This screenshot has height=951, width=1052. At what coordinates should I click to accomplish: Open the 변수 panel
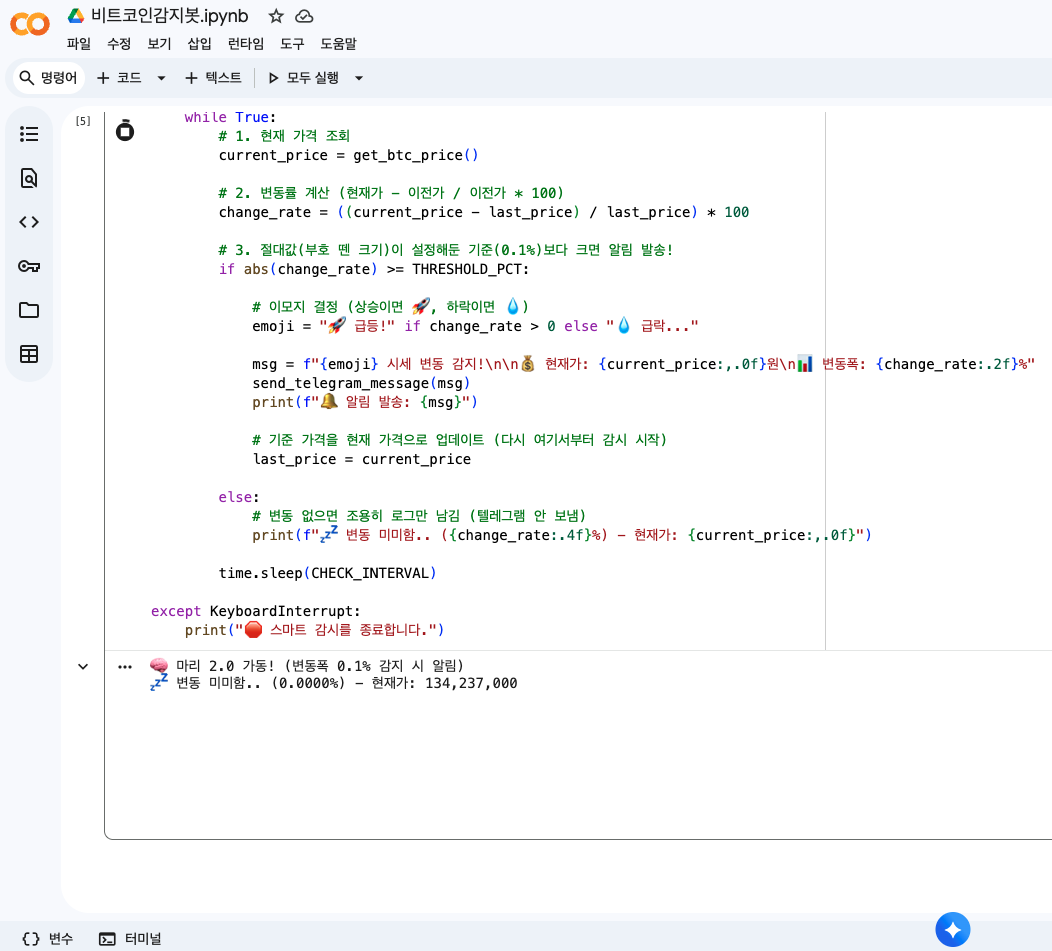[x=48, y=938]
